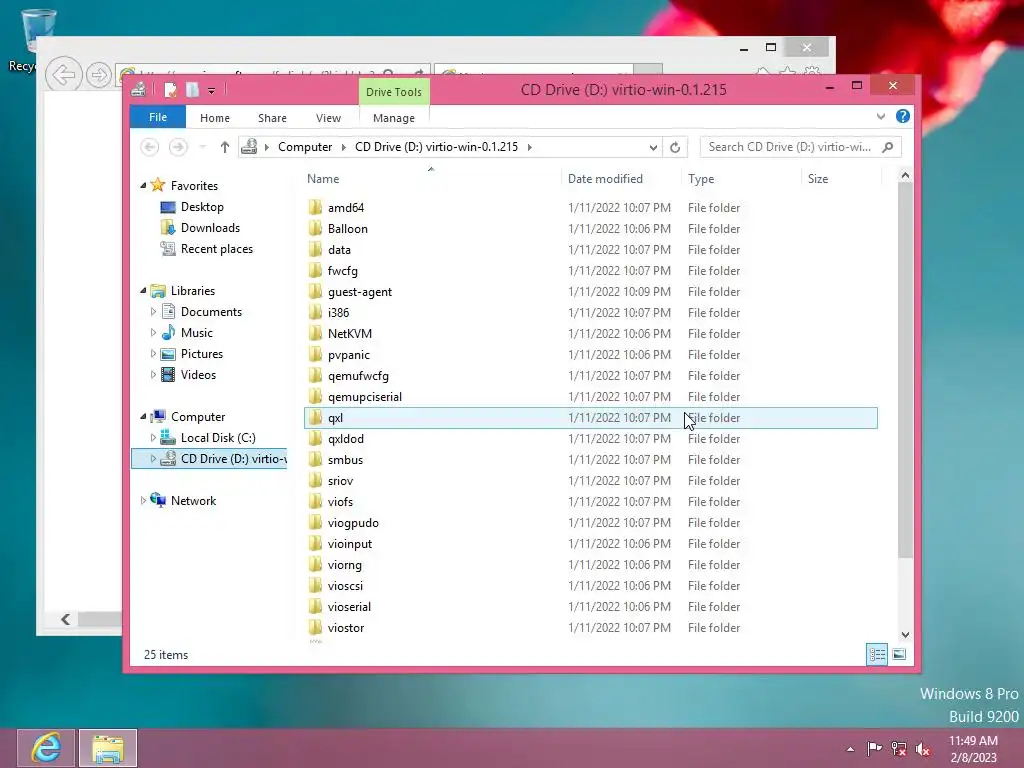1024x768 pixels.
Task: Select the qxldod folder row
Action: (590, 439)
